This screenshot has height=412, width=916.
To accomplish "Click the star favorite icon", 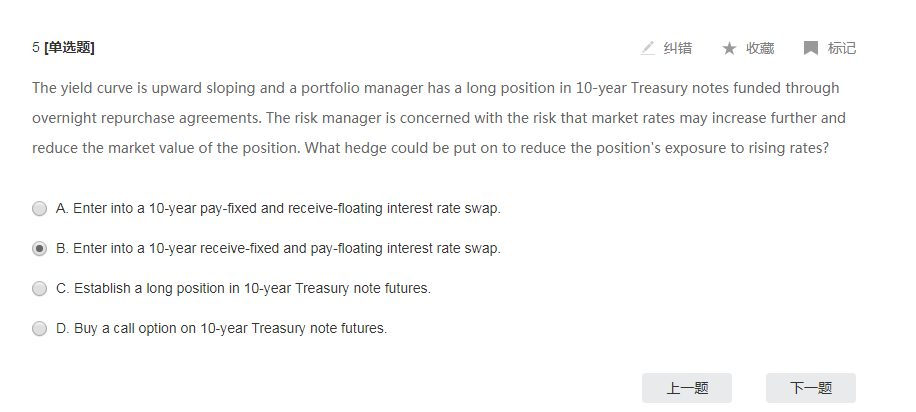I will [729, 48].
